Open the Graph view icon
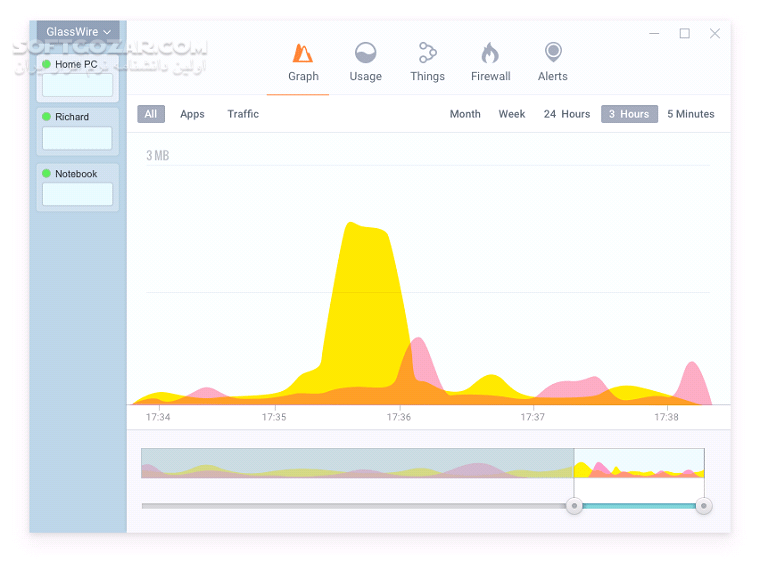Image resolution: width=760 pixels, height=571 pixels. [303, 53]
